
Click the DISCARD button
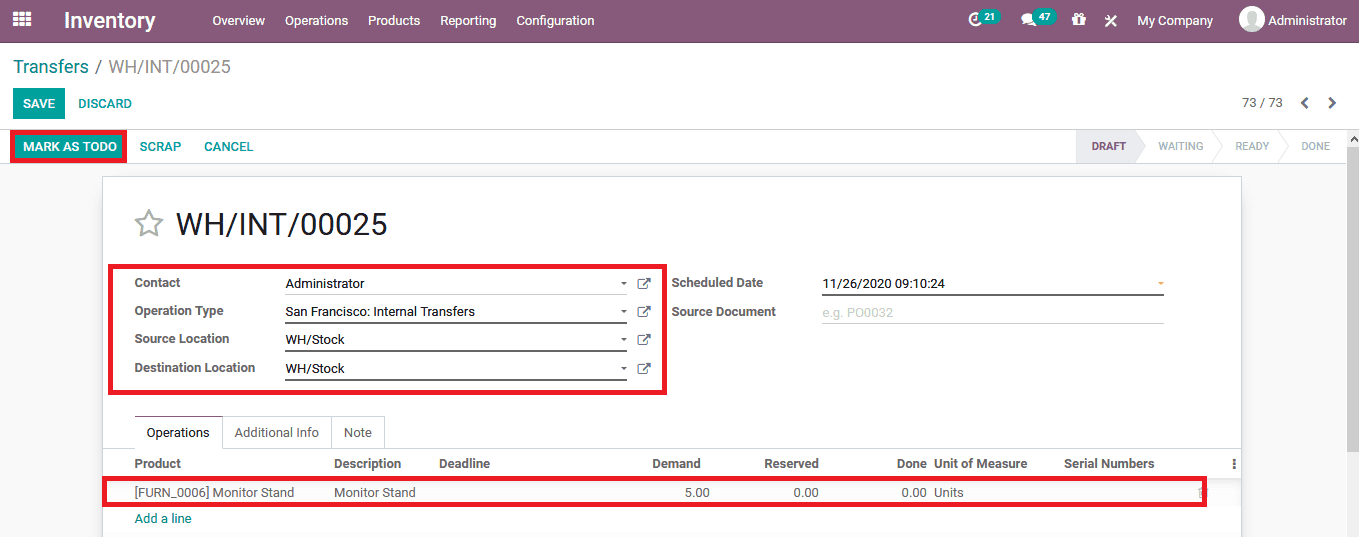click(105, 104)
